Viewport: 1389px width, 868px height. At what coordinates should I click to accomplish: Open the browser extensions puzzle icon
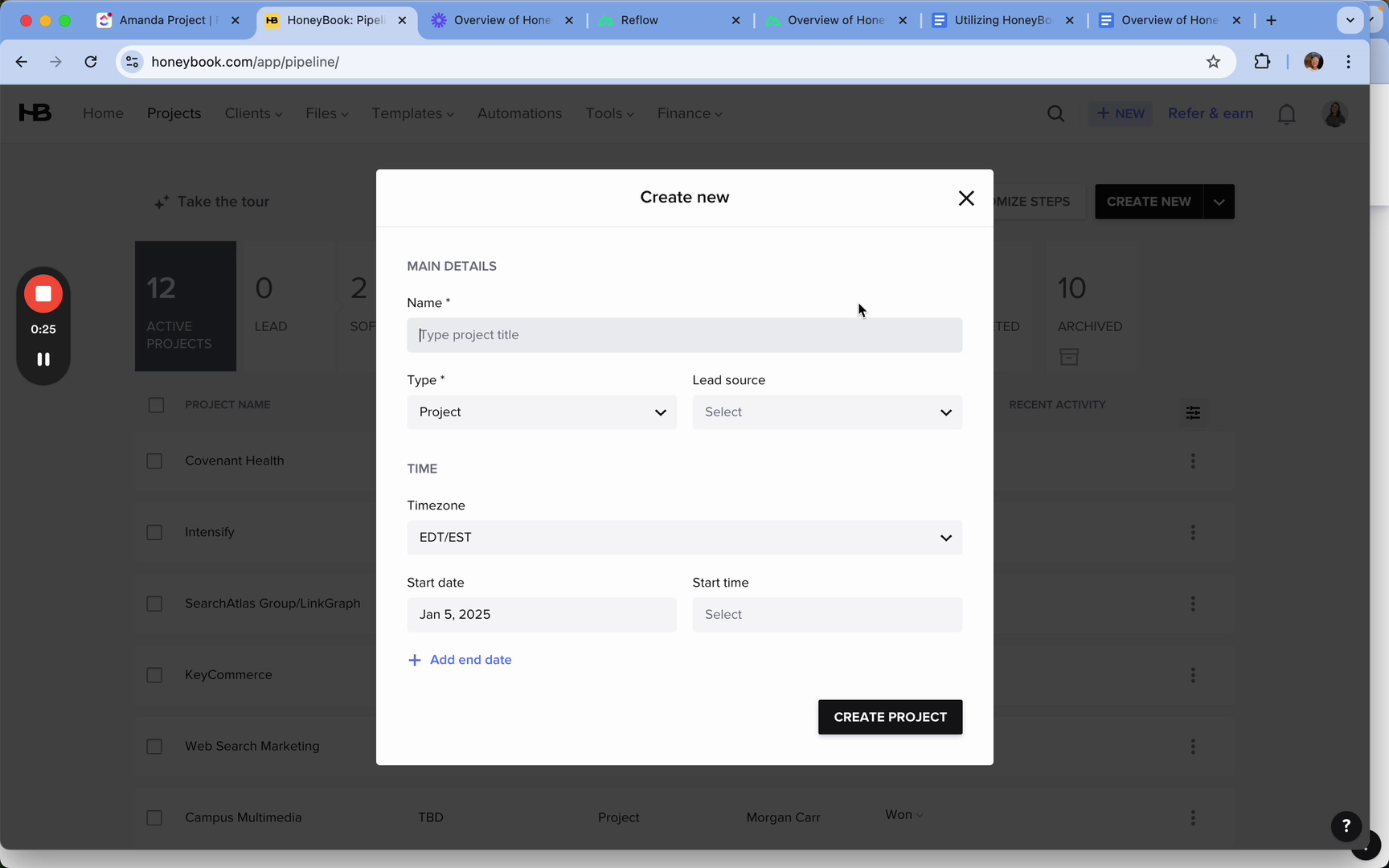(1262, 62)
